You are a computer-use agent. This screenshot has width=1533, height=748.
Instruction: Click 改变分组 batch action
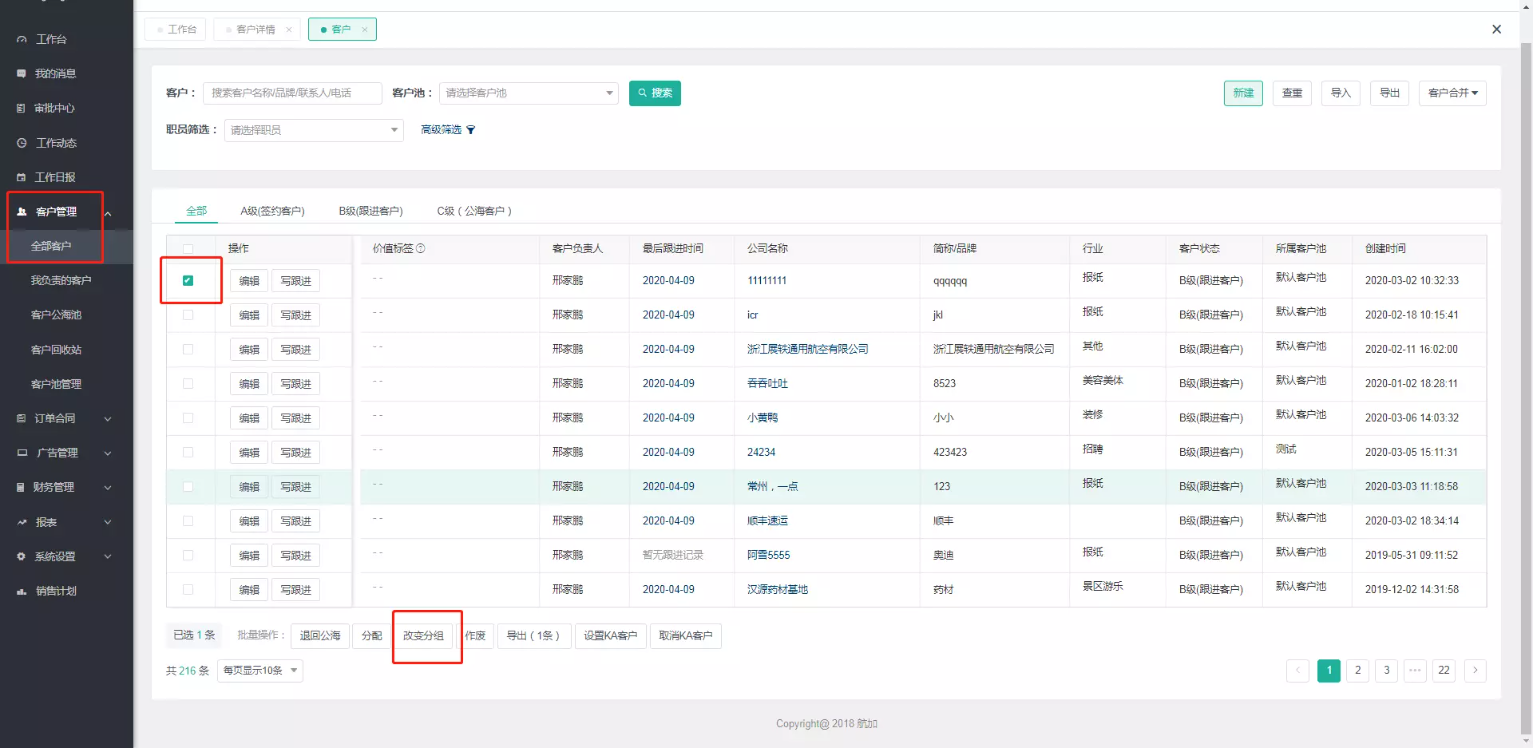[x=423, y=636]
